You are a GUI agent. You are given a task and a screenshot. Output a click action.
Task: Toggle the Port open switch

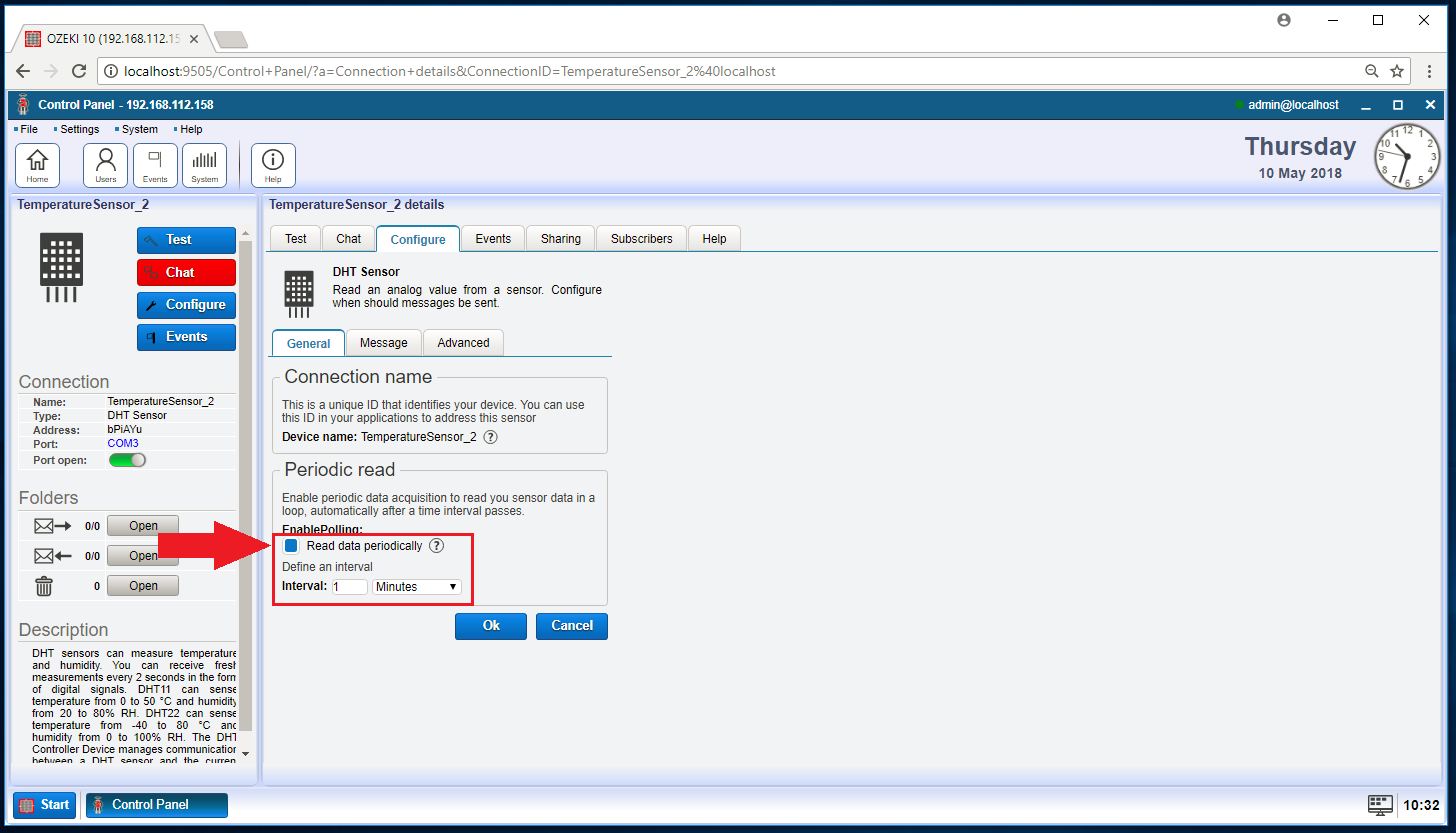coord(127,459)
